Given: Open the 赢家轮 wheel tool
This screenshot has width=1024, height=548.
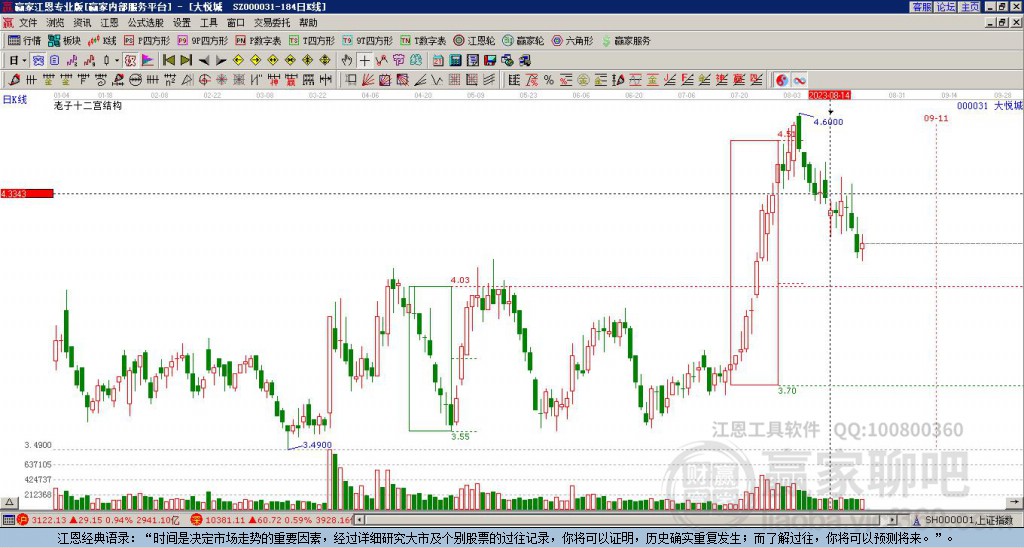Looking at the screenshot, I should 523,40.
